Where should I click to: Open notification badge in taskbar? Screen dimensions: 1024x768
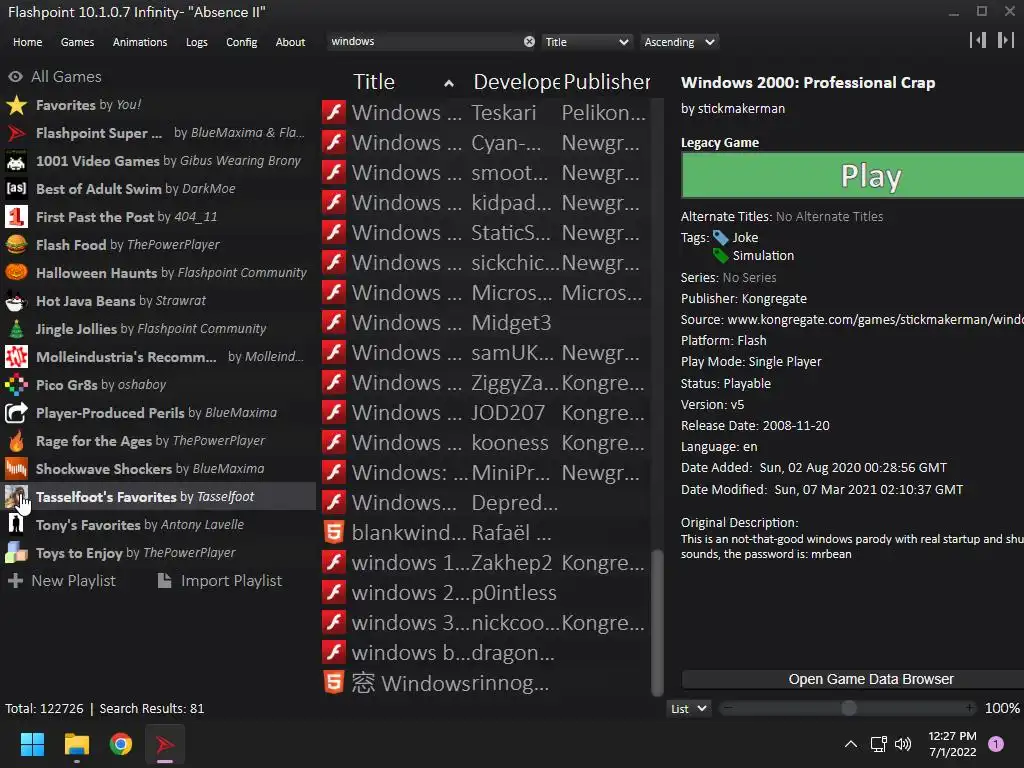click(996, 744)
